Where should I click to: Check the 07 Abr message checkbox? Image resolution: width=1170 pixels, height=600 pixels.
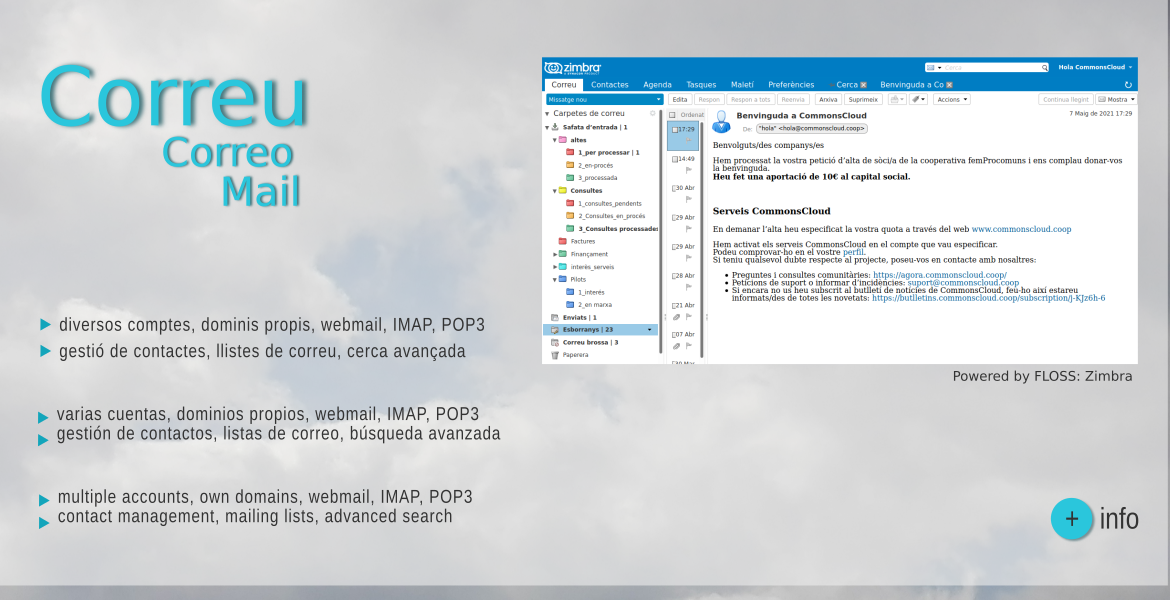coord(675,335)
